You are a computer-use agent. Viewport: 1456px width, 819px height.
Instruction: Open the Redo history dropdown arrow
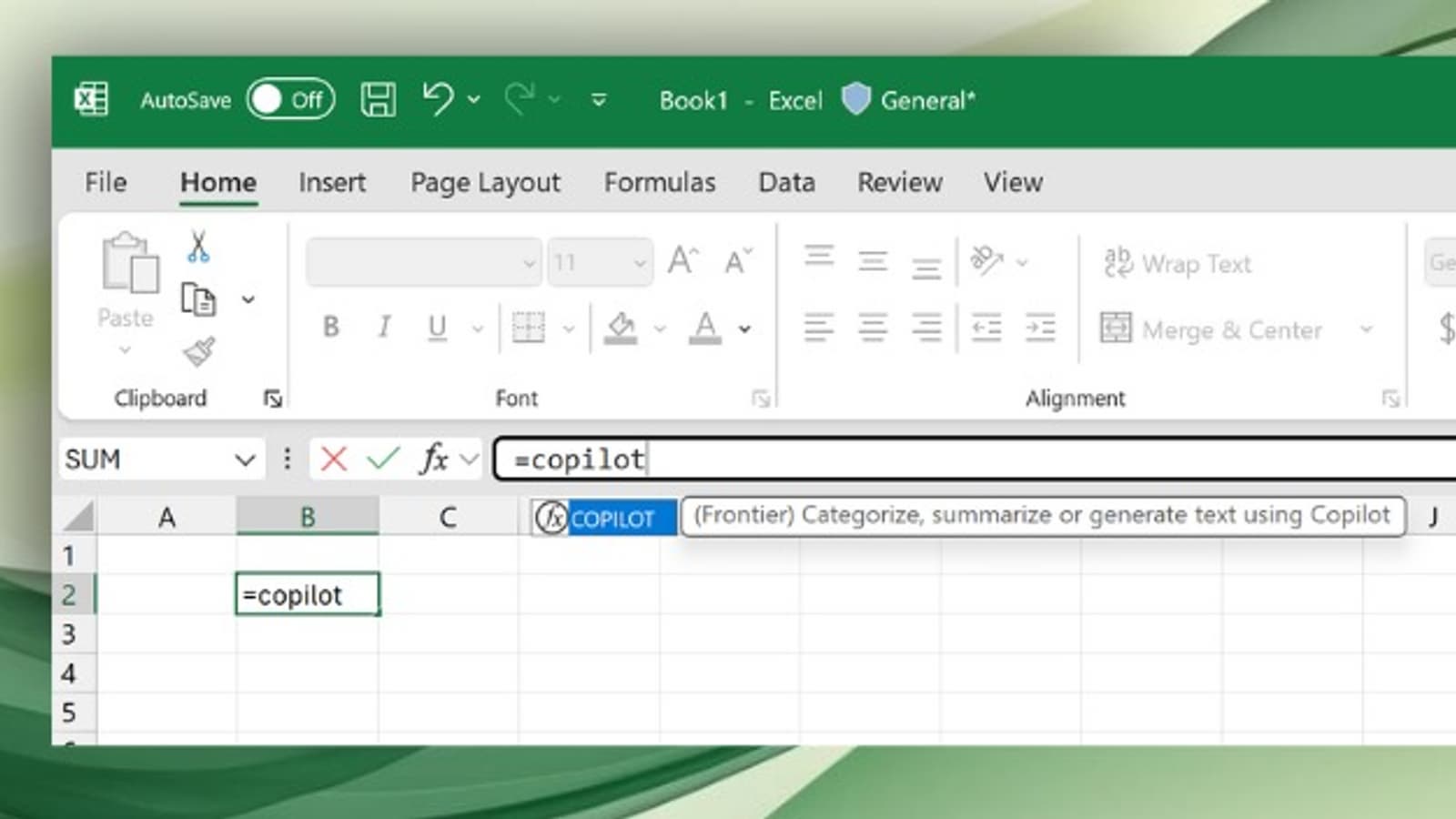coord(554,99)
